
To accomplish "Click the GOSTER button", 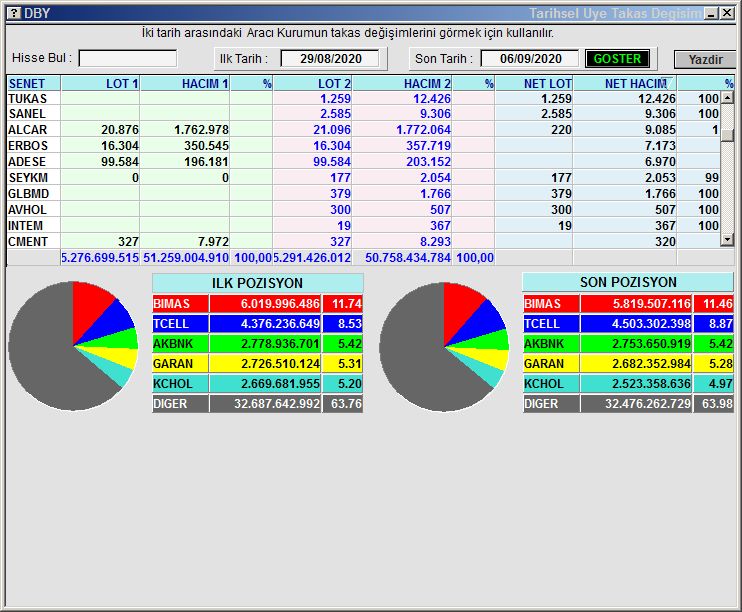I will click(617, 59).
